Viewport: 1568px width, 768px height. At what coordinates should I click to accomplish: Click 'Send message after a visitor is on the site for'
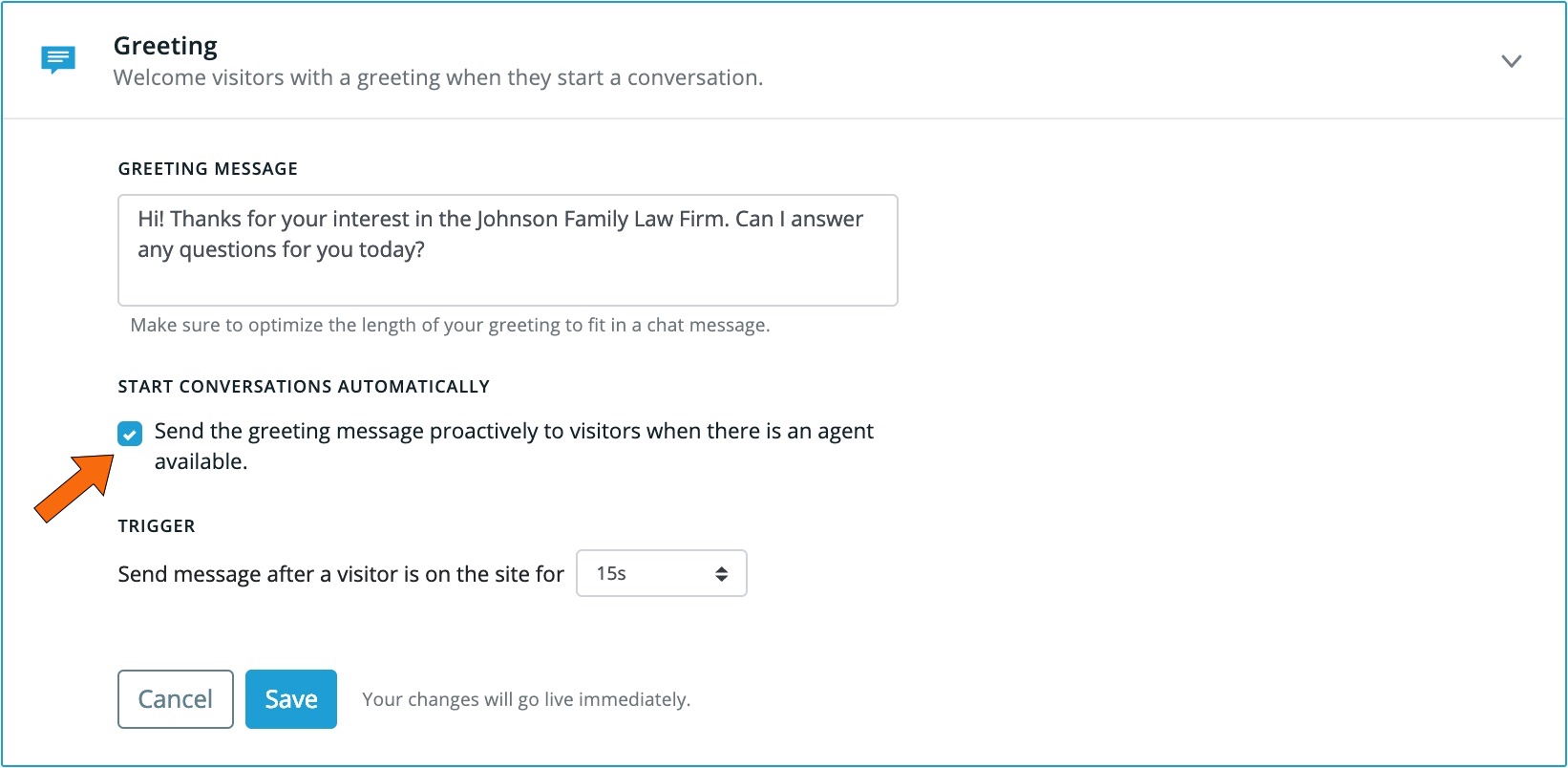click(x=341, y=574)
